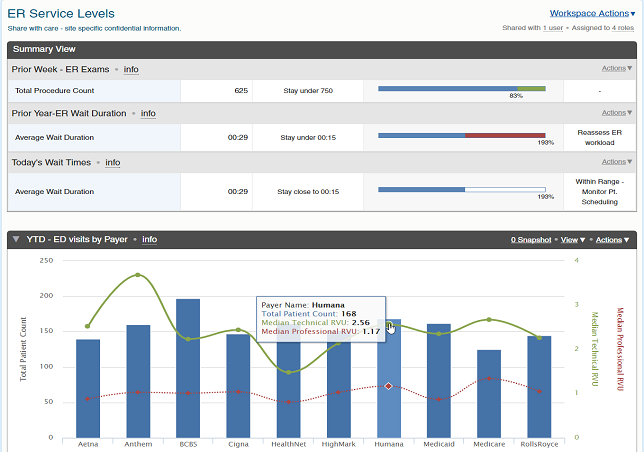Open the View menu in chart header
This screenshot has width=644, height=452.
573,240
